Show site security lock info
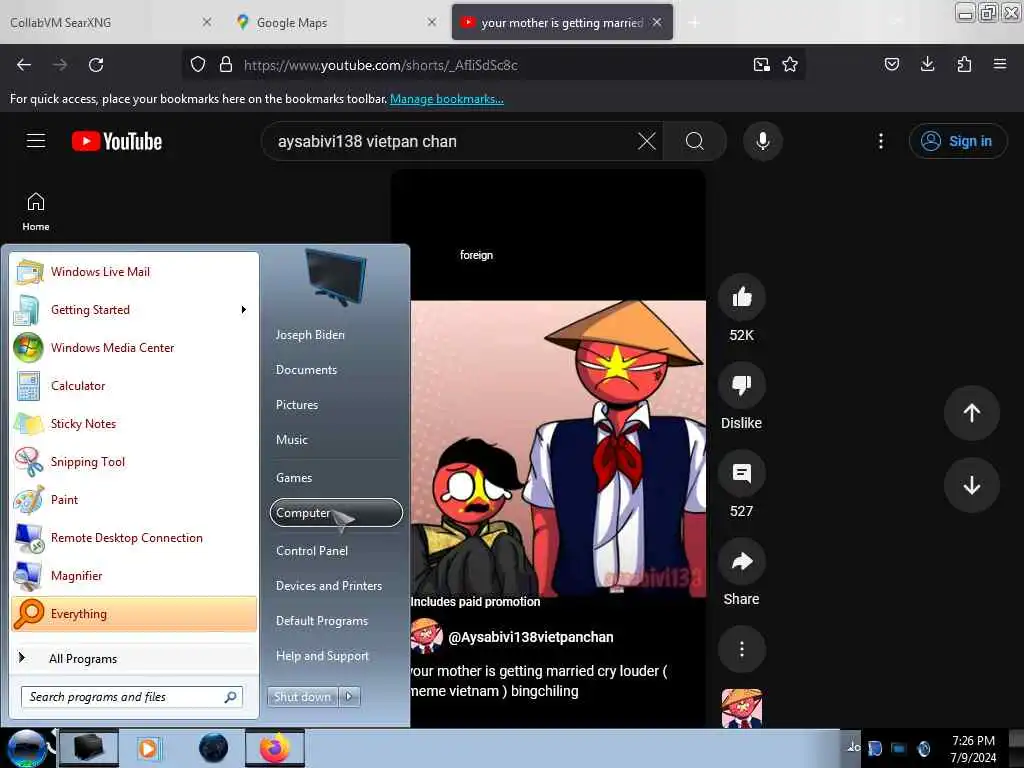The image size is (1024, 768). pos(226,65)
